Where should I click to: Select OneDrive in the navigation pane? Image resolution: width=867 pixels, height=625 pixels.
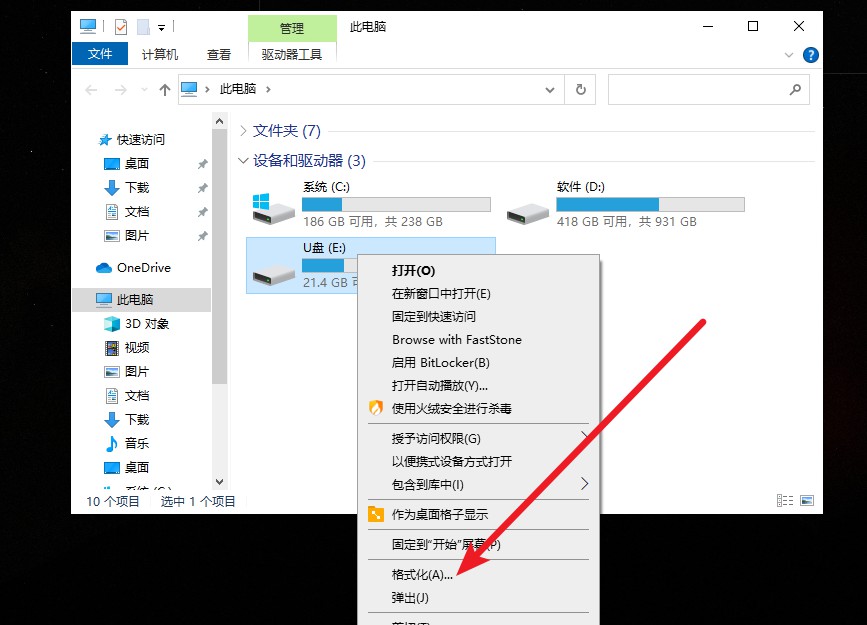click(144, 268)
